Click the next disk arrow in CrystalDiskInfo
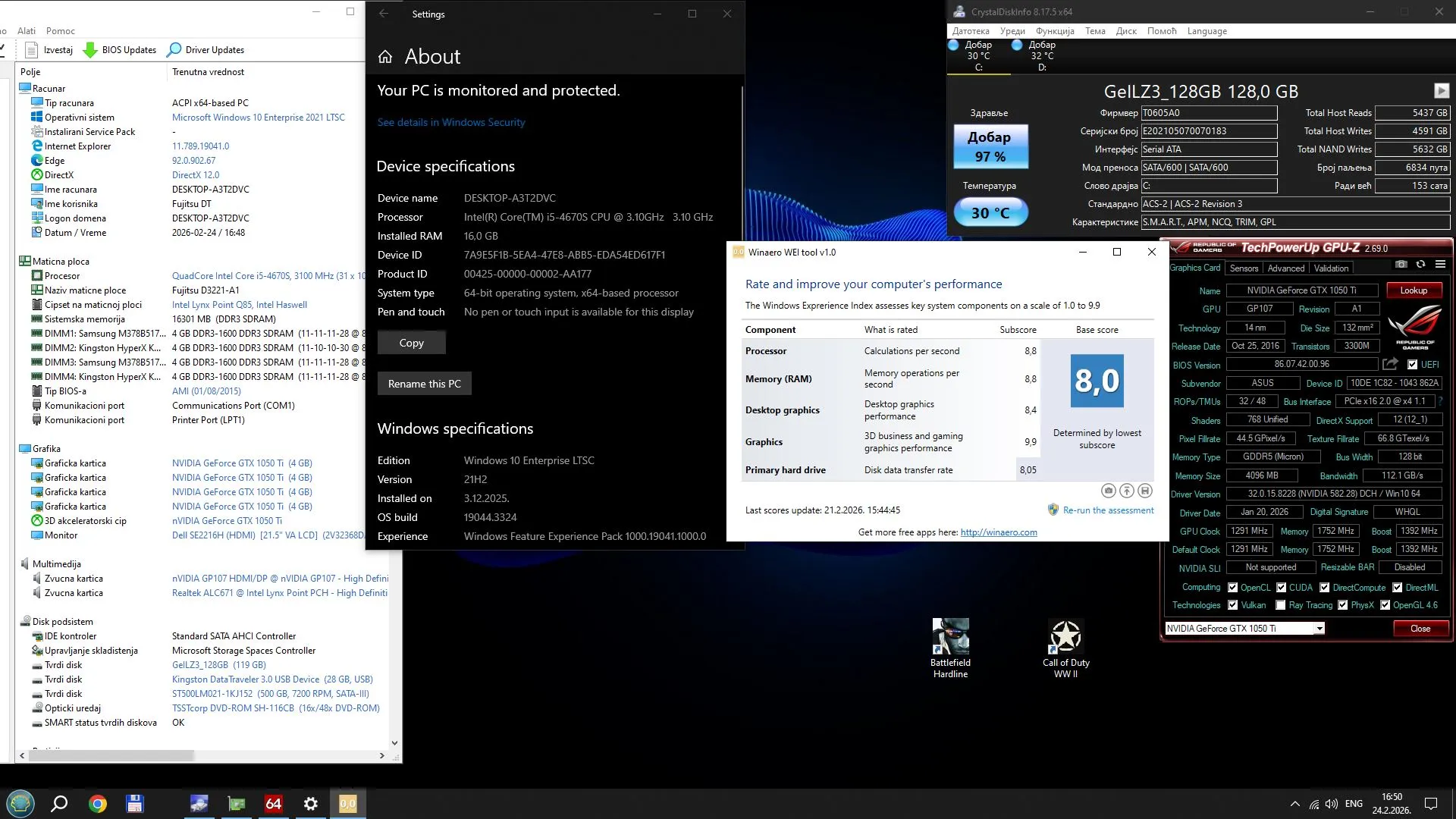This screenshot has height=819, width=1456. [x=1441, y=91]
